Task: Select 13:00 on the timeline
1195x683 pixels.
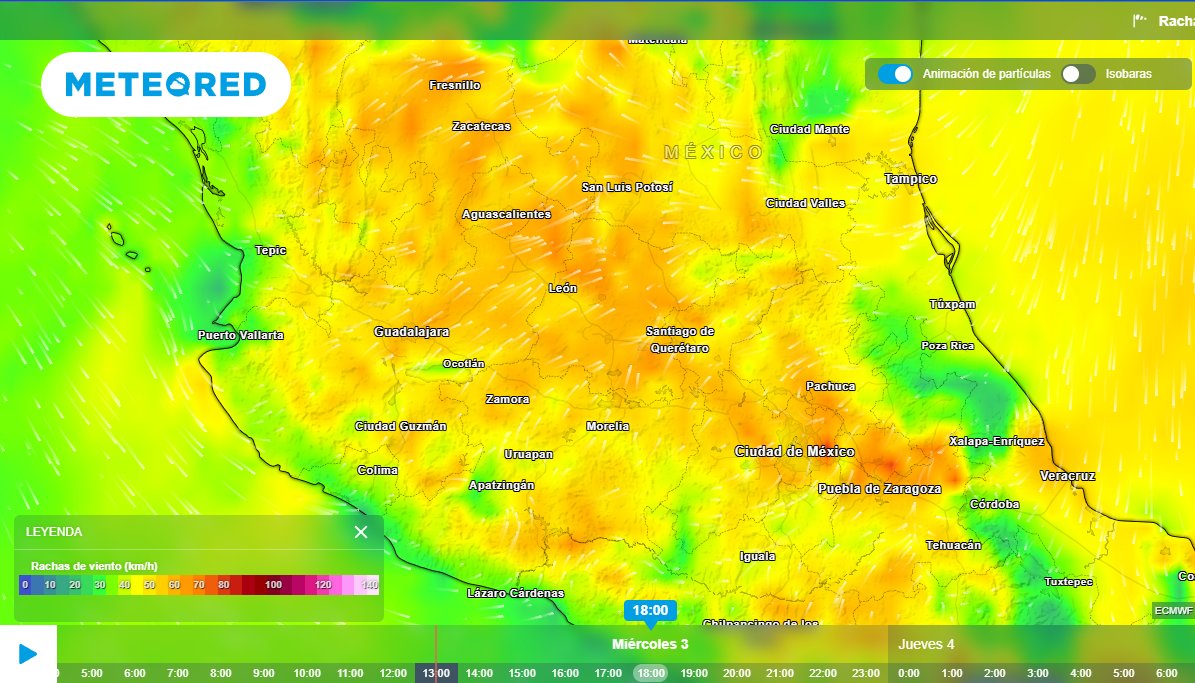Action: (x=436, y=673)
